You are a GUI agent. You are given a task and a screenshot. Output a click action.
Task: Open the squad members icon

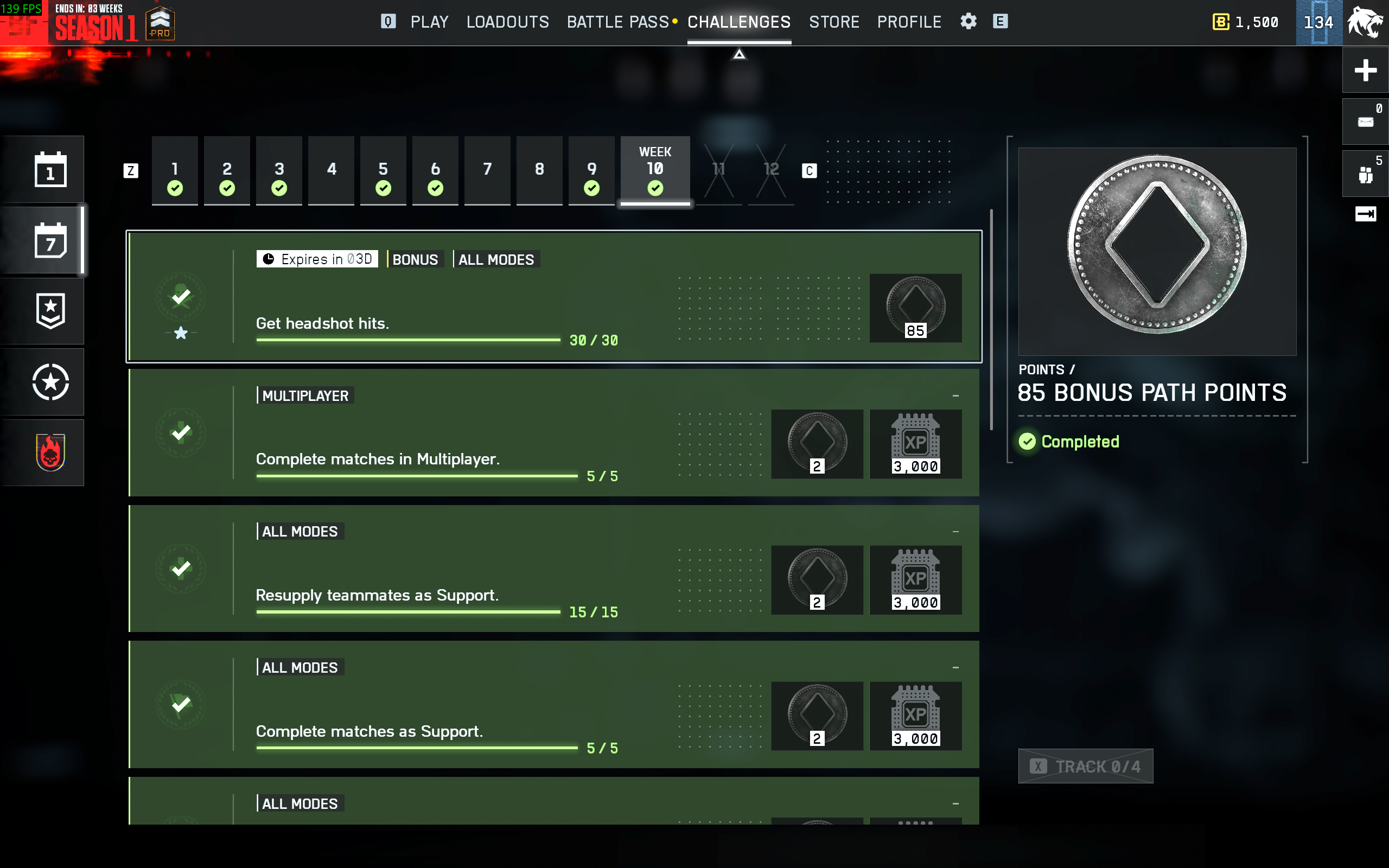1365,175
